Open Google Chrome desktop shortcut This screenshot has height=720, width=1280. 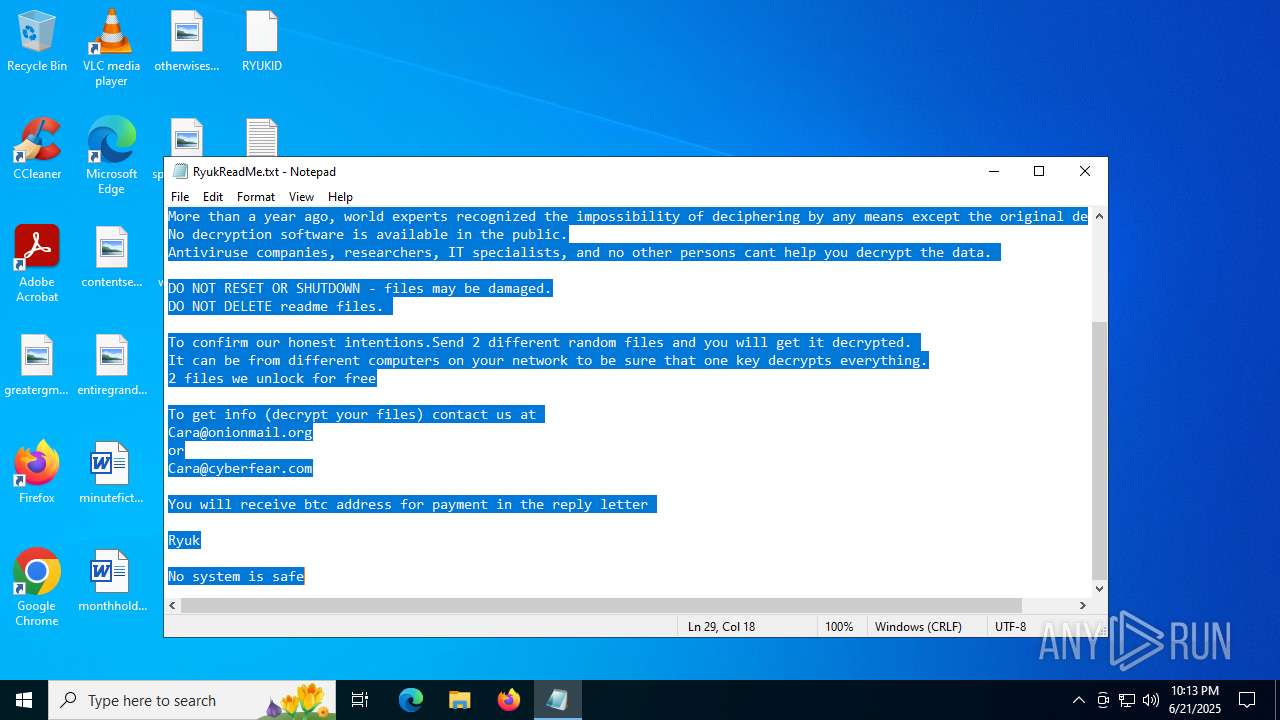click(37, 588)
